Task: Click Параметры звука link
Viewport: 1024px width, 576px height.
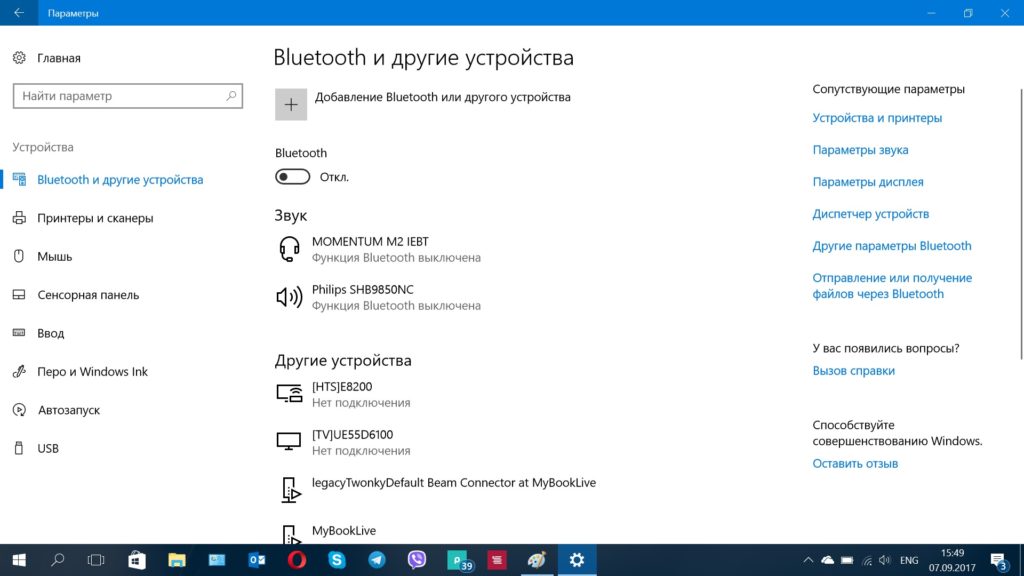Action: pos(860,150)
